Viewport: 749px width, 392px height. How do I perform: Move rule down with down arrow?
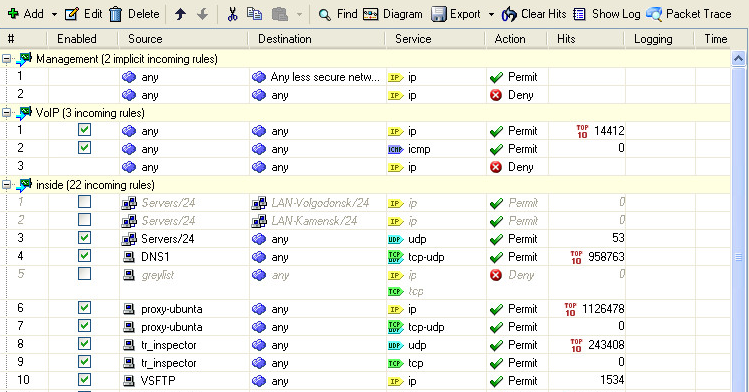203,14
